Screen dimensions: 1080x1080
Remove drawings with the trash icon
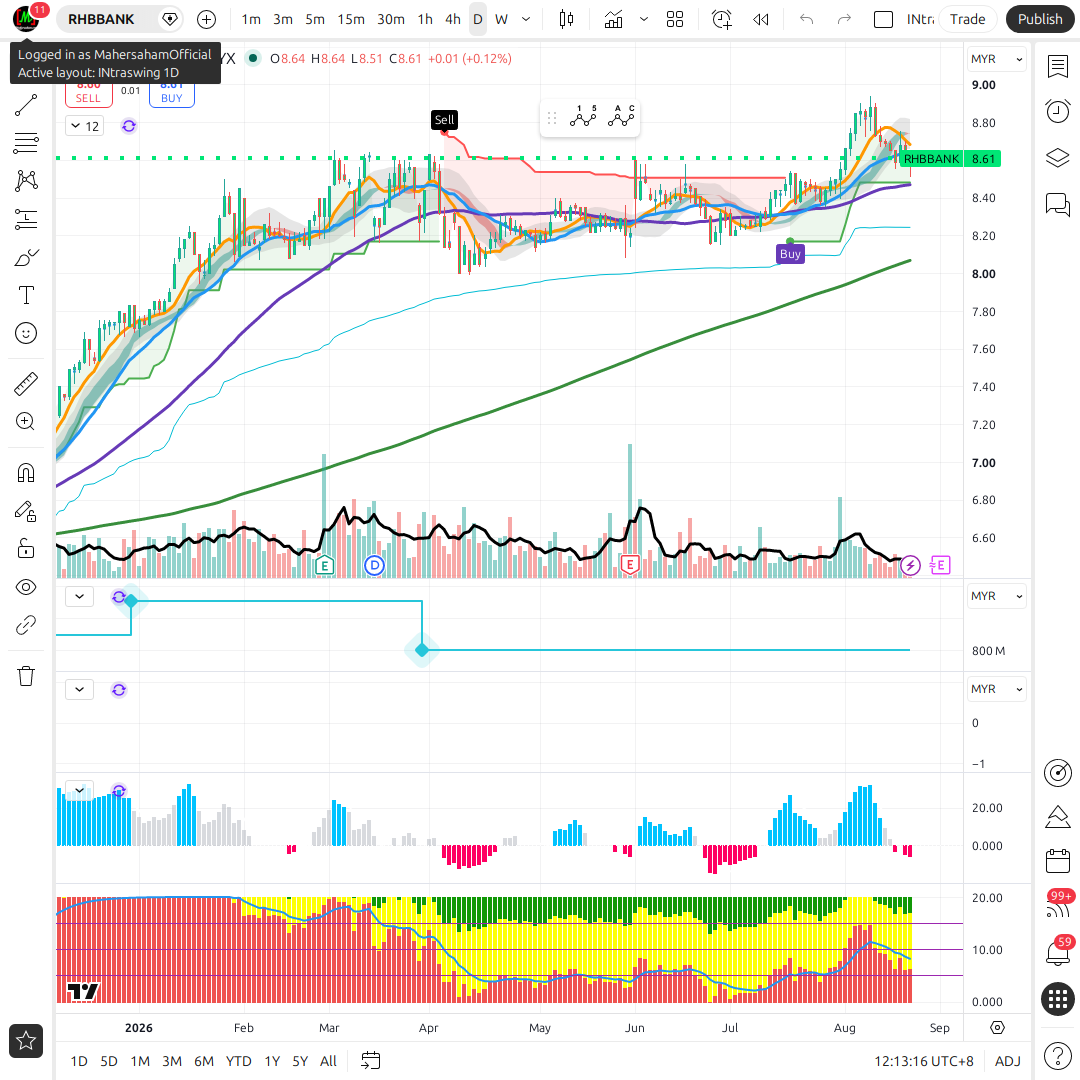coord(26,676)
